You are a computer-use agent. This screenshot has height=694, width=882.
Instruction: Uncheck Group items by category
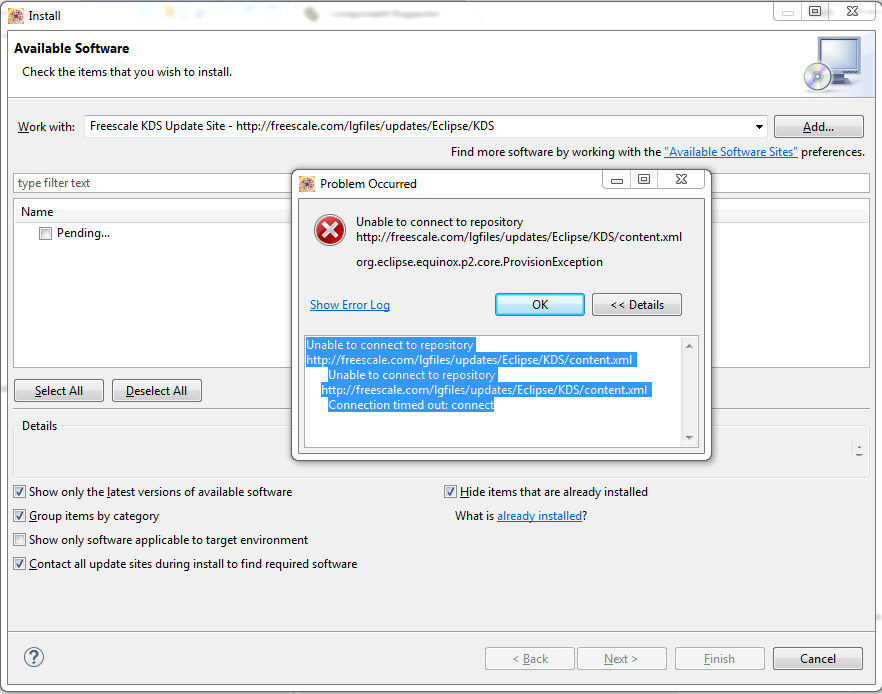point(19,516)
